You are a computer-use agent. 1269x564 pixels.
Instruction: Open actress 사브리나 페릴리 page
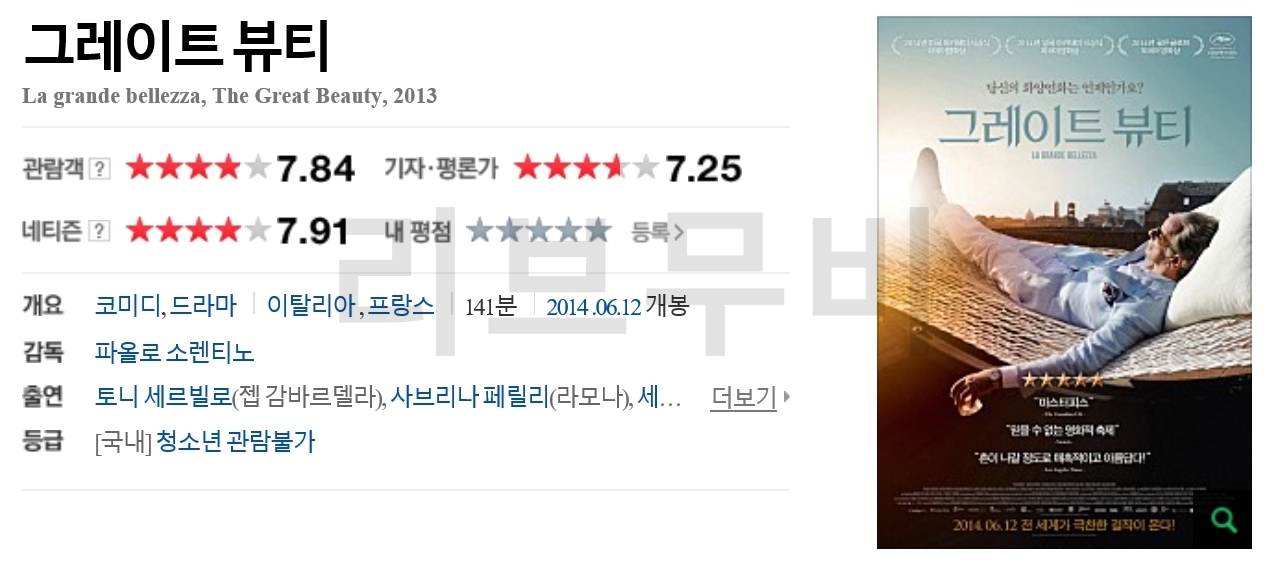(470, 397)
